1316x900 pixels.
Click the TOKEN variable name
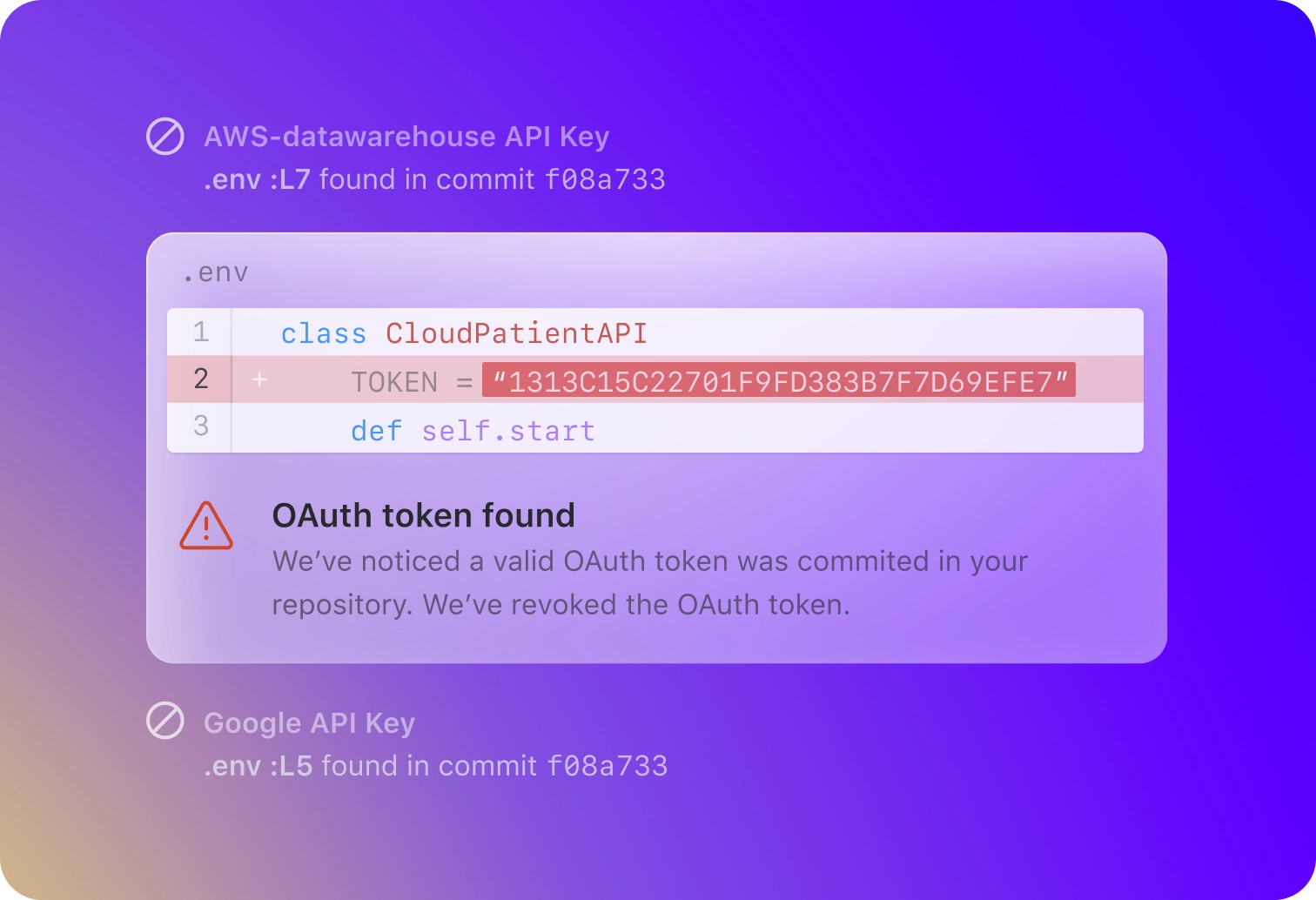(x=394, y=382)
